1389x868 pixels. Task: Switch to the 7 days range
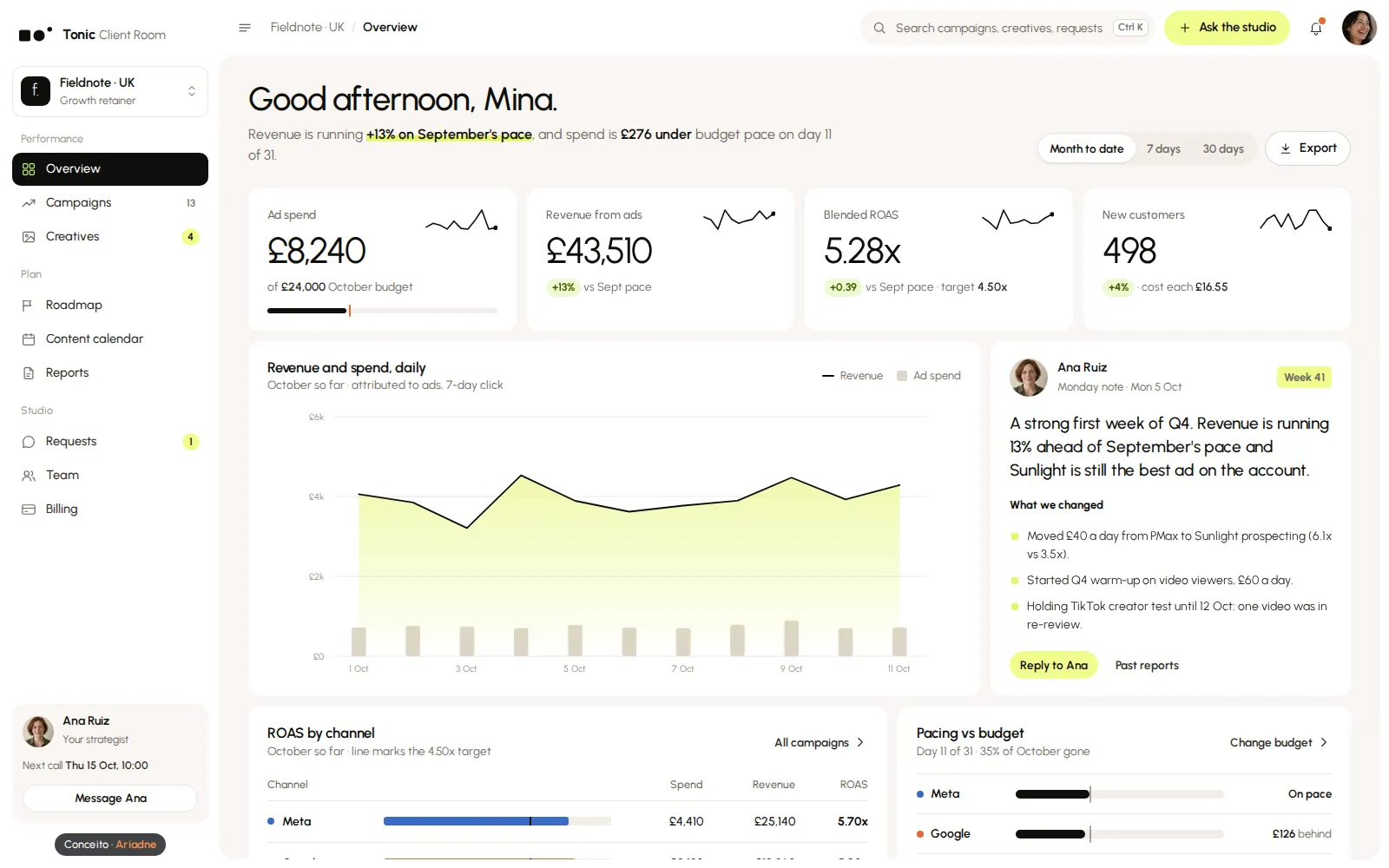[1163, 149]
